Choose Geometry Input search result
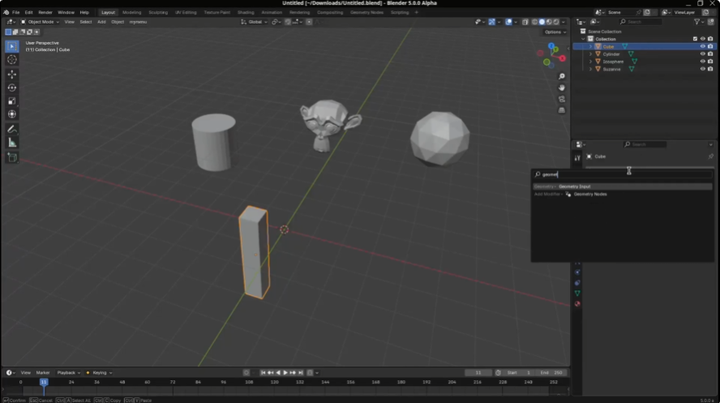 click(623, 186)
